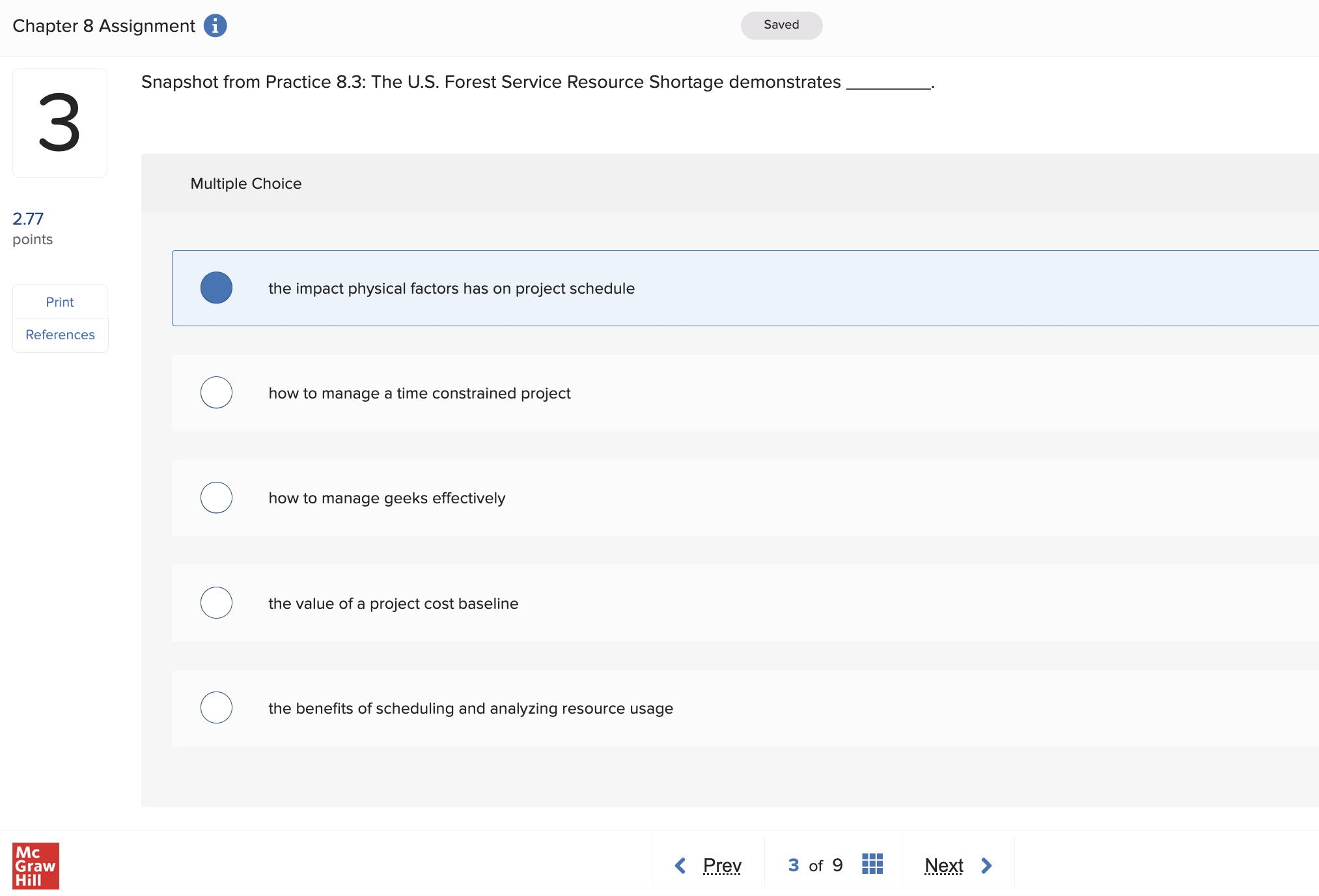The height and width of the screenshot is (896, 1319).
Task: Pick 'benefits of scheduling and analyzing resource usage'
Action: 216,708
